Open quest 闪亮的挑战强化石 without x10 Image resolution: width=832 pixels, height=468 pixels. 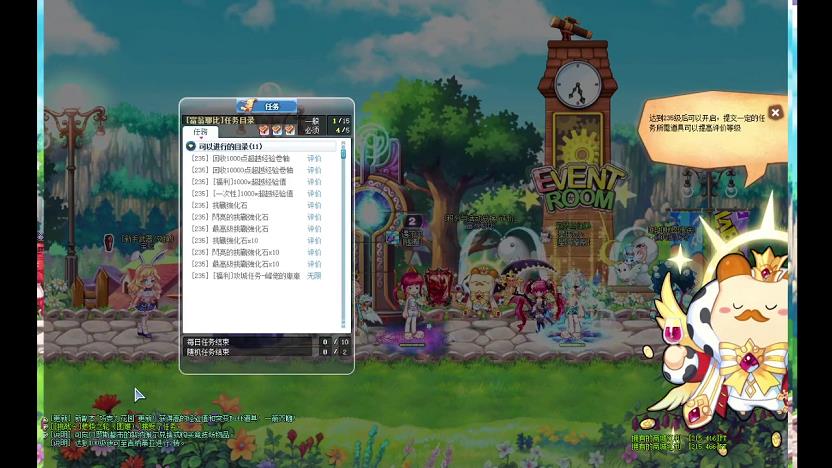(x=230, y=217)
